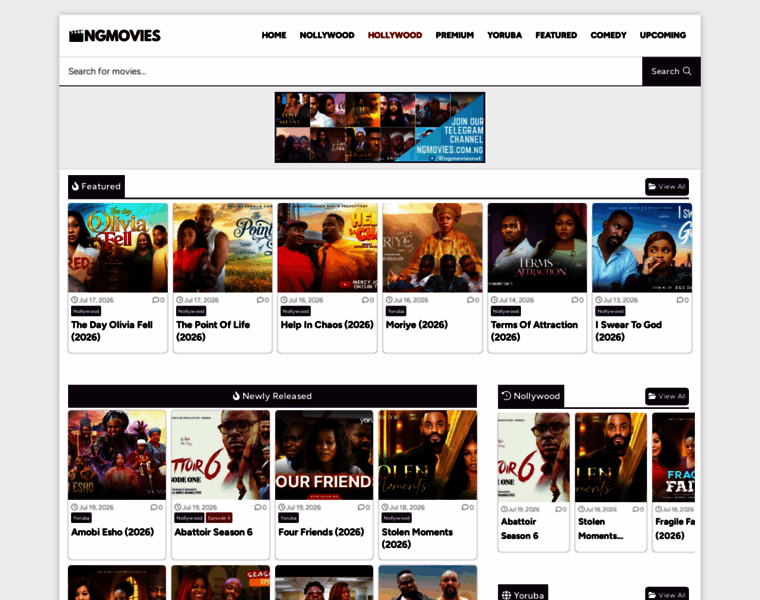Open the I Swear To God poster
The width and height of the screenshot is (760, 600).
tap(642, 248)
